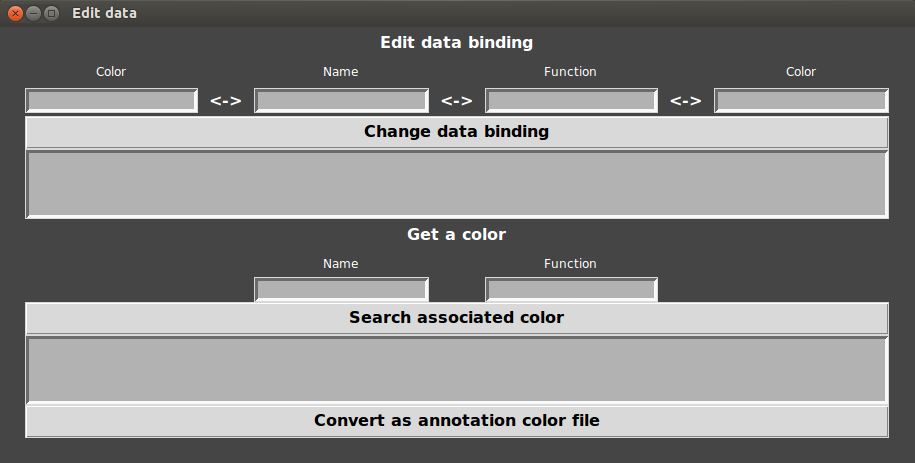Focus the Name field under Get a color

(341, 290)
